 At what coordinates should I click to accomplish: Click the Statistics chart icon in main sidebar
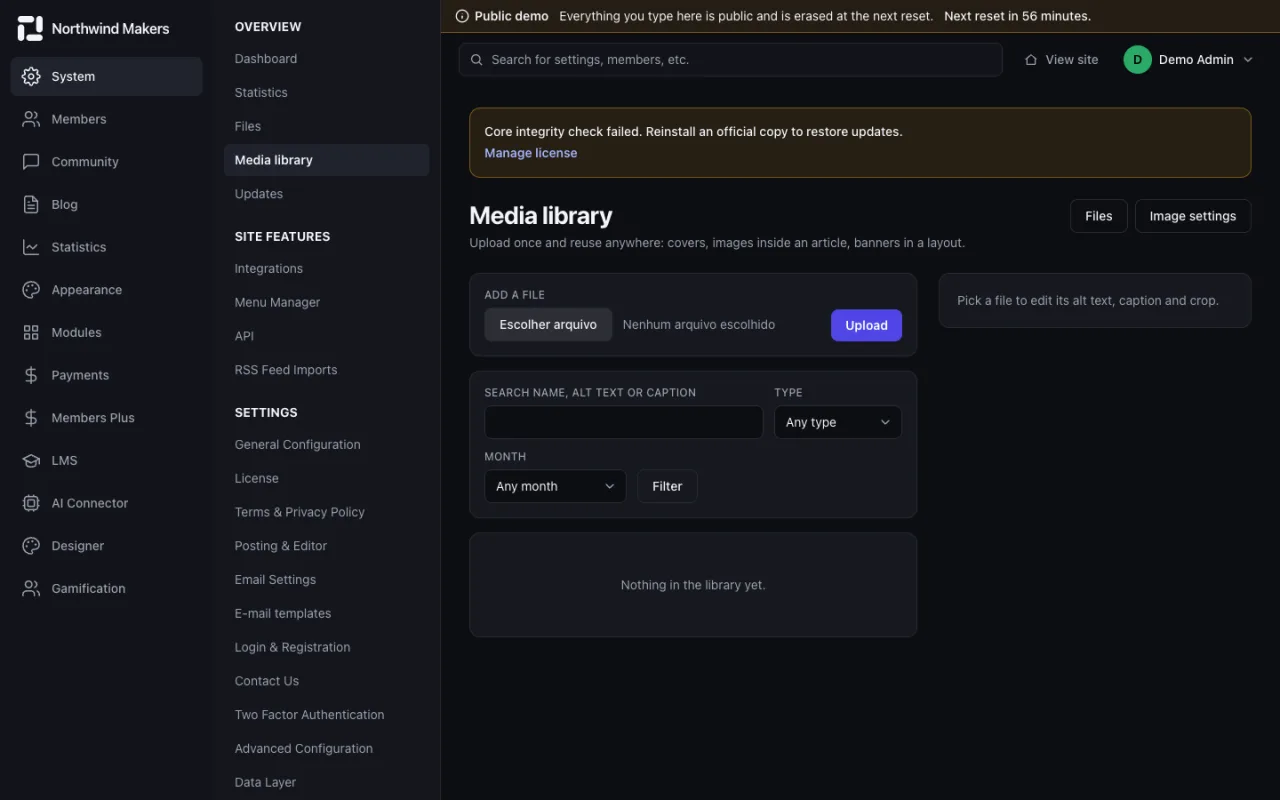[x=31, y=247]
